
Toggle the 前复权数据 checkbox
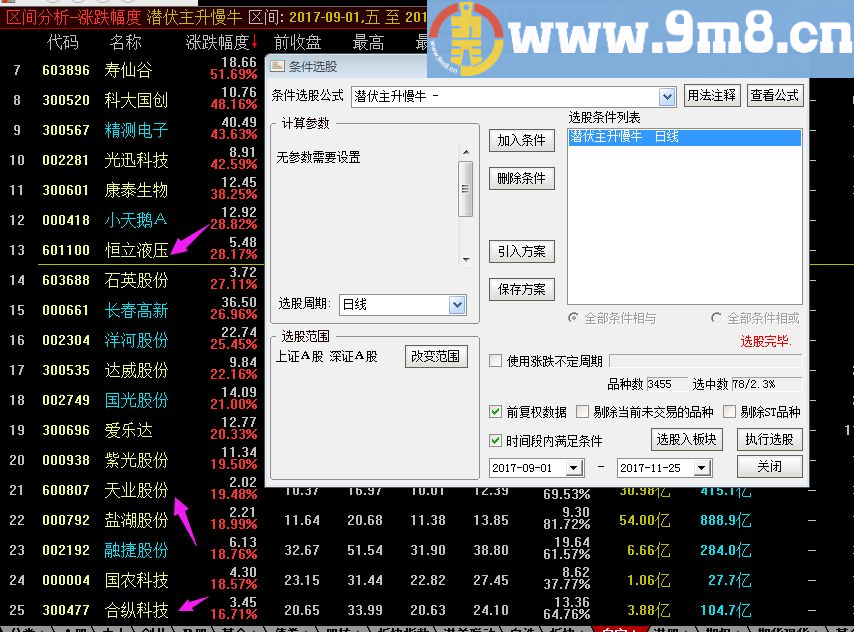click(495, 411)
